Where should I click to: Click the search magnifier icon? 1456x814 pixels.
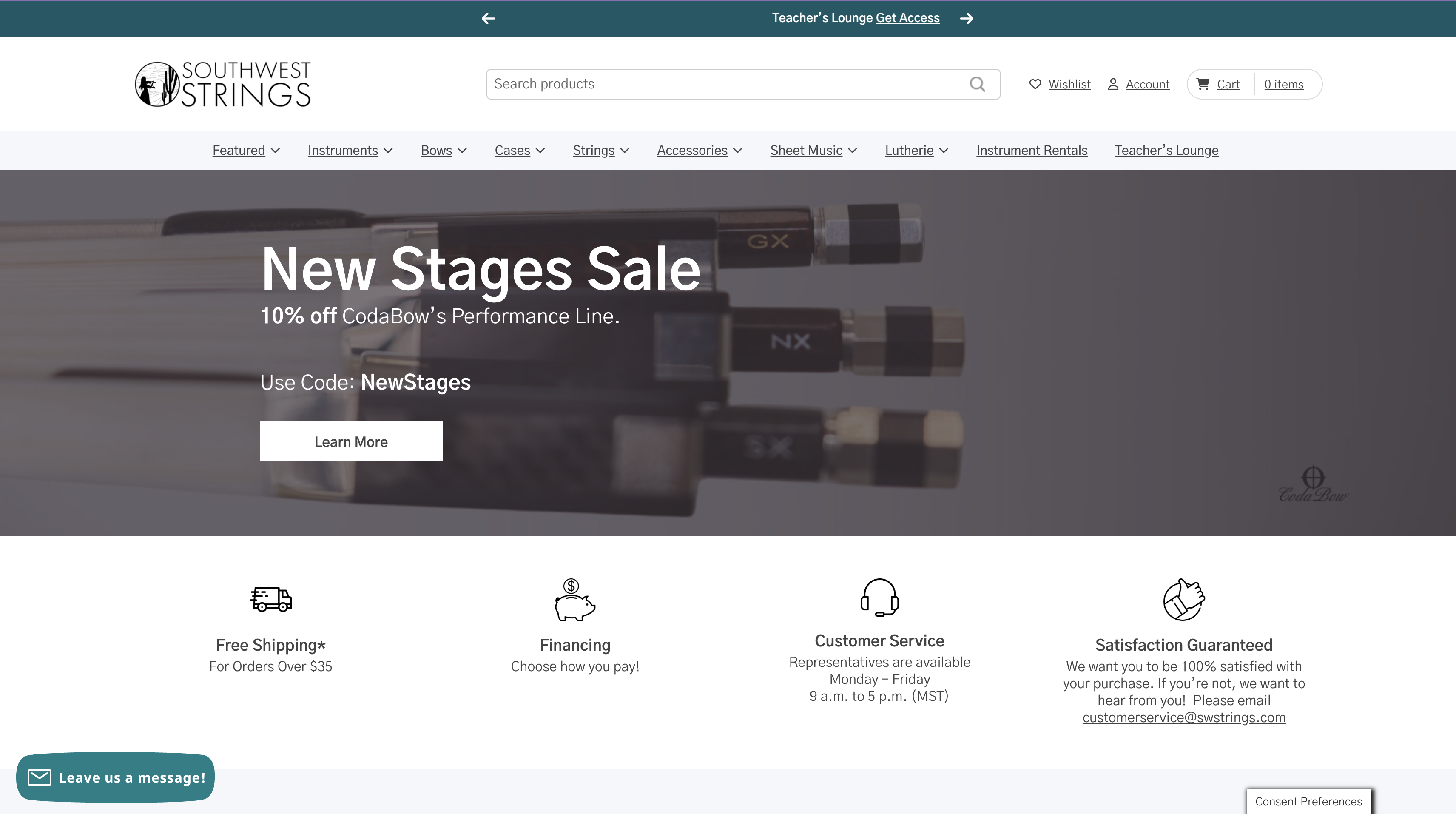point(977,84)
